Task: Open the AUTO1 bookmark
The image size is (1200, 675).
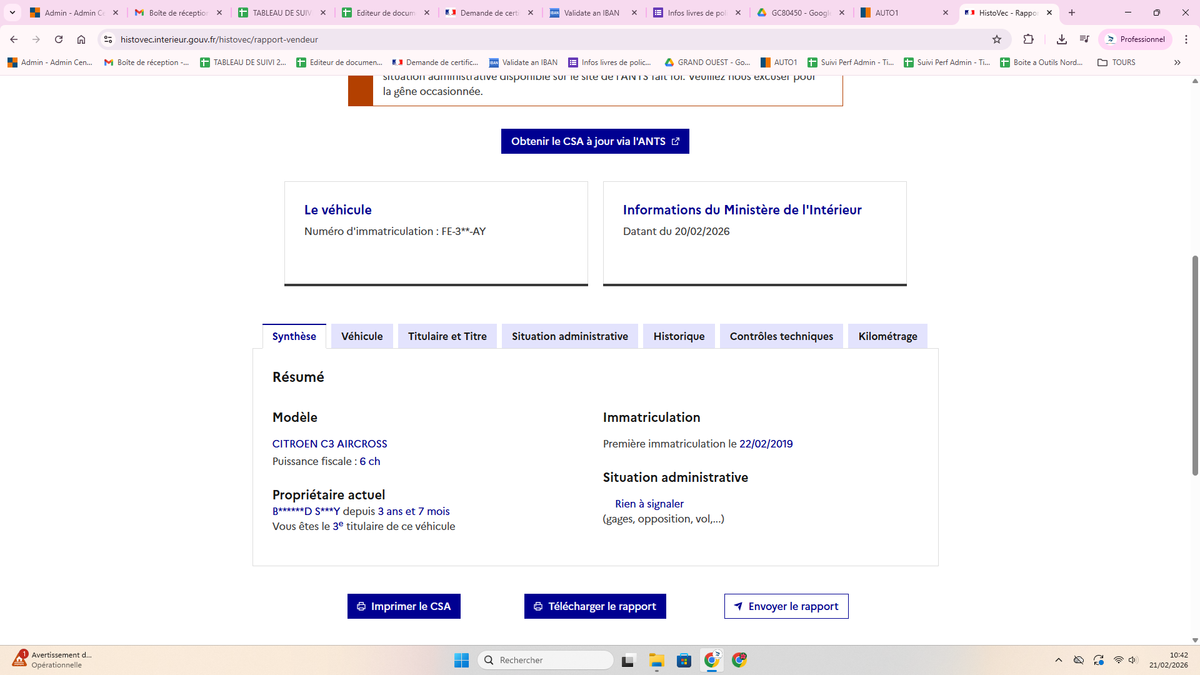Action: point(779,62)
